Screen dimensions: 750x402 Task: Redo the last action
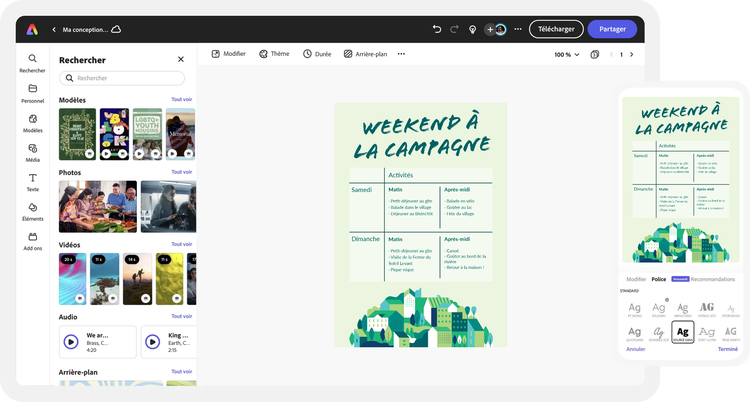point(454,29)
